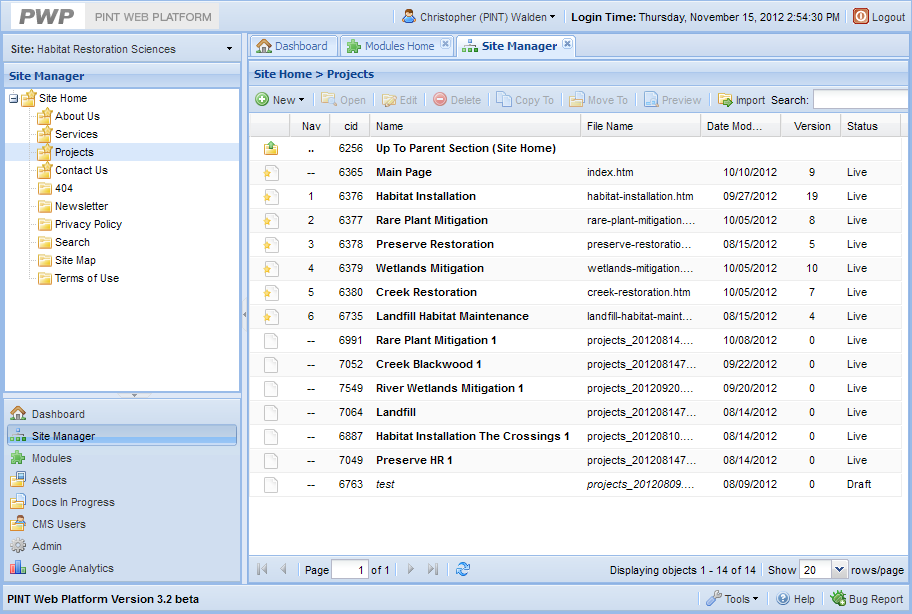
Task: Click the Up To Parent Section folder icon
Action: (x=270, y=148)
